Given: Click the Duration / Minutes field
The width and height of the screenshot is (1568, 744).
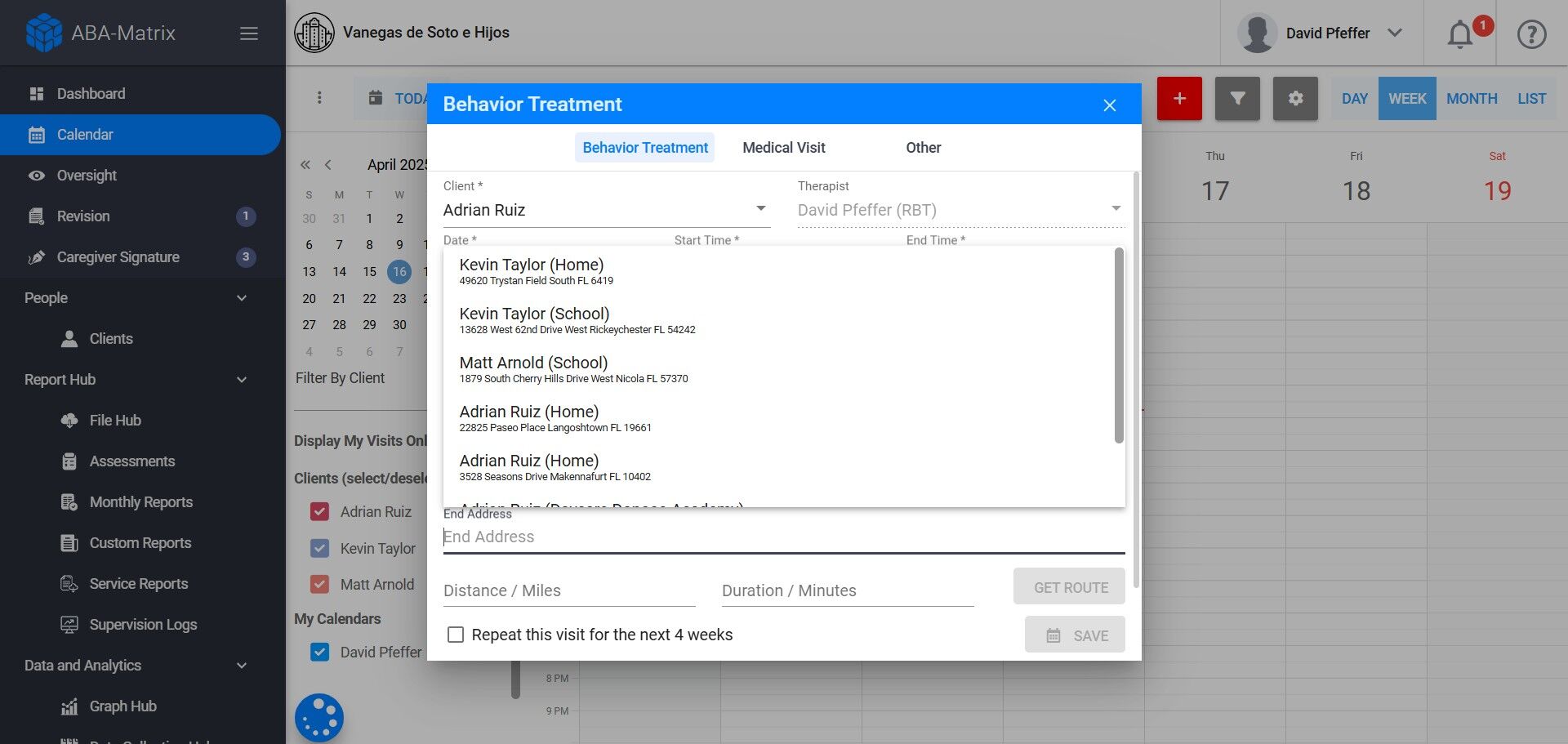Looking at the screenshot, I should pyautogui.click(x=848, y=590).
